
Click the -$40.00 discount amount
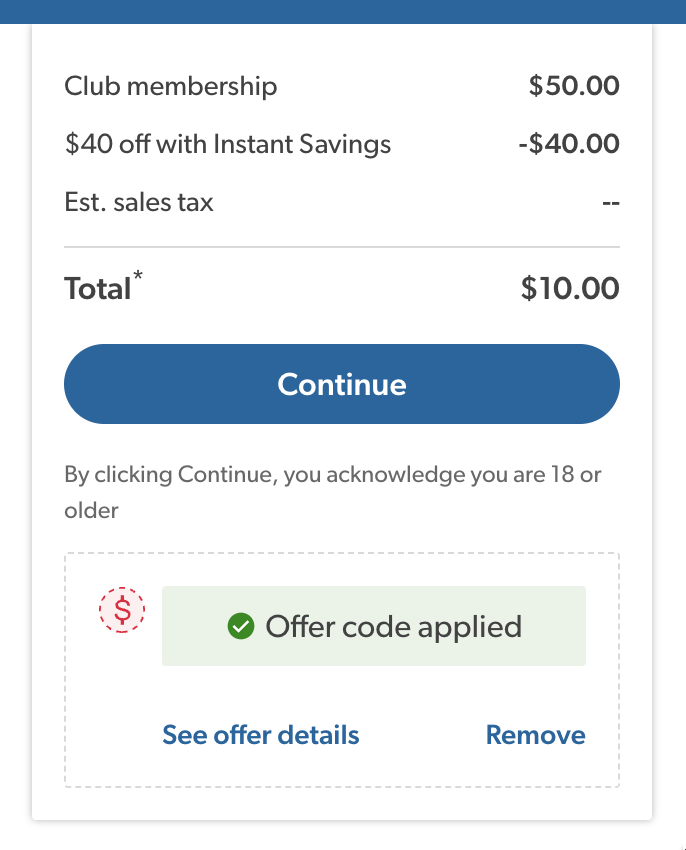569,144
